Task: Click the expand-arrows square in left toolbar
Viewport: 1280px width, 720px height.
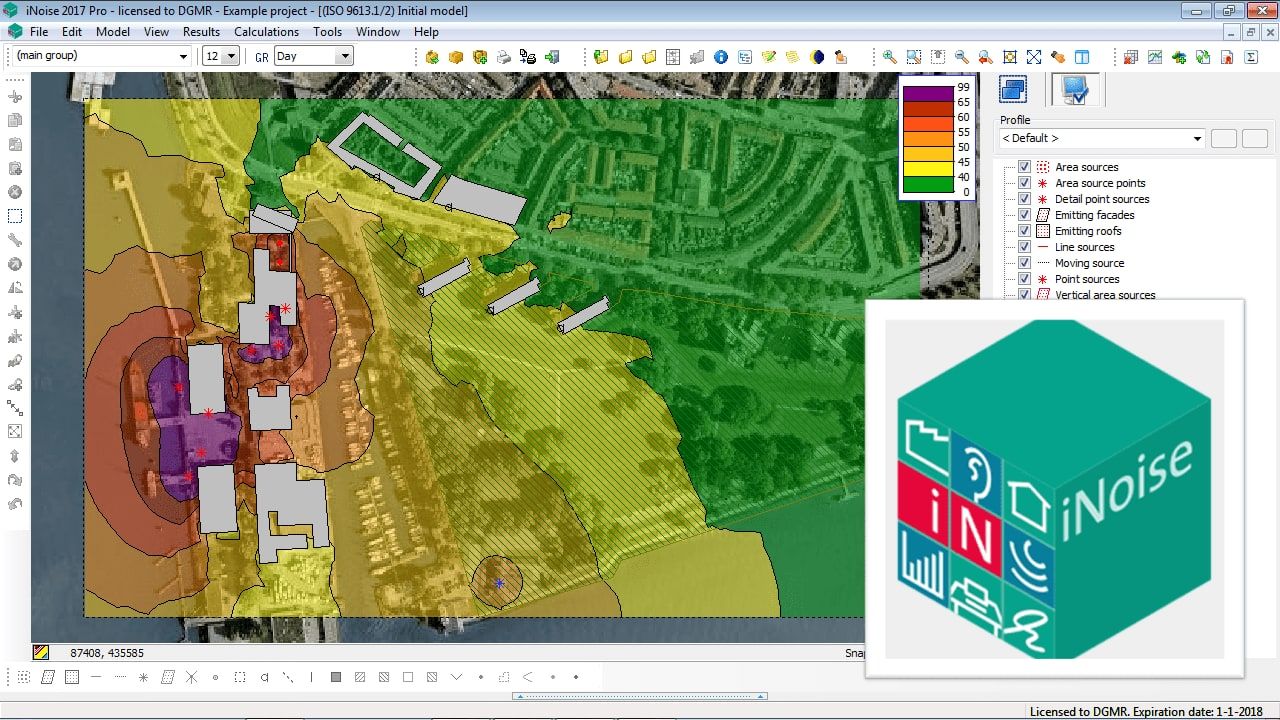Action: (15, 432)
